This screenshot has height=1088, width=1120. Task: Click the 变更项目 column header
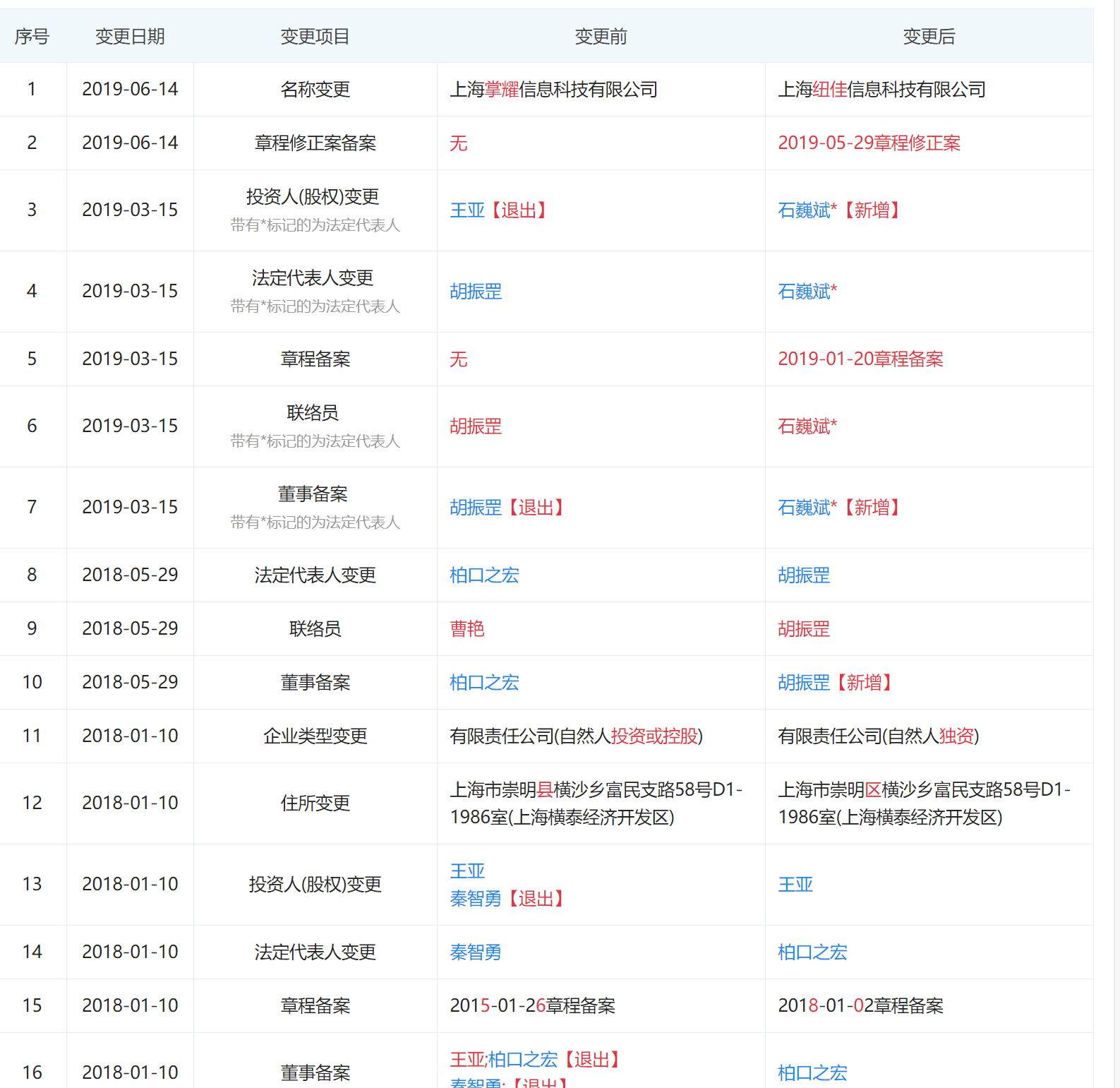tap(315, 37)
